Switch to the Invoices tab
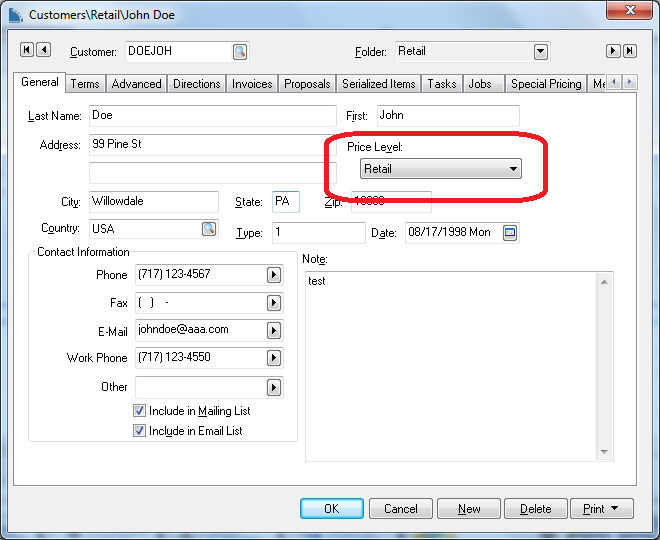Image resolution: width=660 pixels, height=540 pixels. [x=252, y=84]
